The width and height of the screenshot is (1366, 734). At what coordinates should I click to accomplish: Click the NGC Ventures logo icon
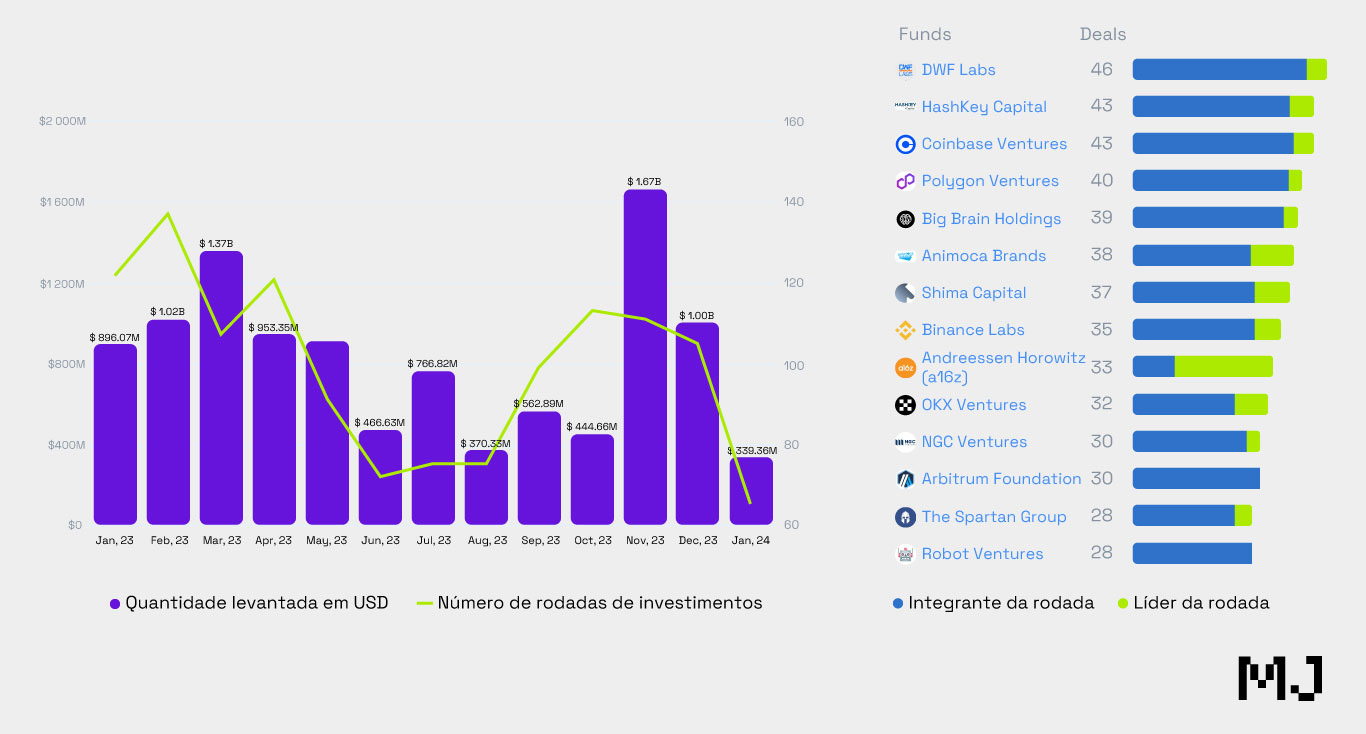905,442
